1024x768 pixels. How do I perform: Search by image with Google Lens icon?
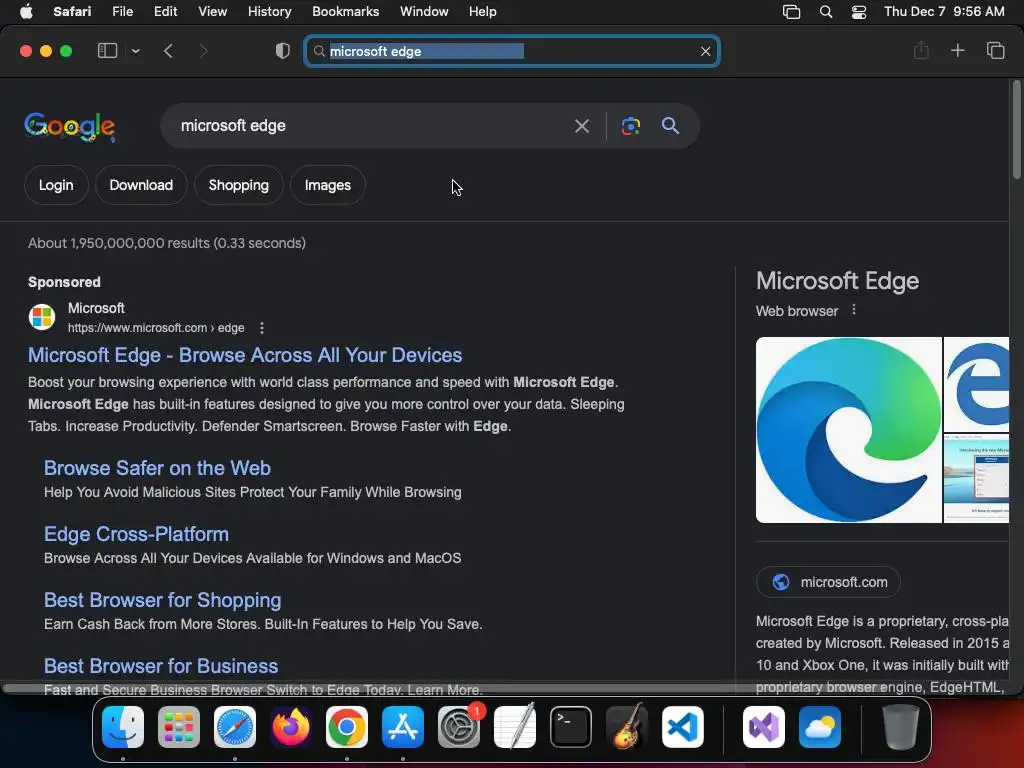pyautogui.click(x=630, y=125)
